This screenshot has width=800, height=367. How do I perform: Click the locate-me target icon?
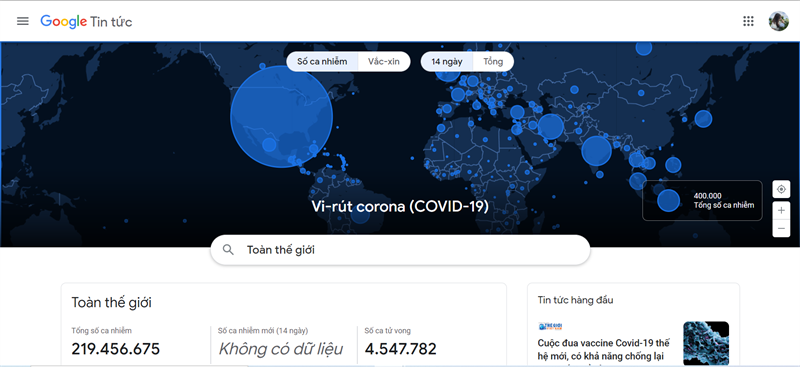(x=781, y=189)
